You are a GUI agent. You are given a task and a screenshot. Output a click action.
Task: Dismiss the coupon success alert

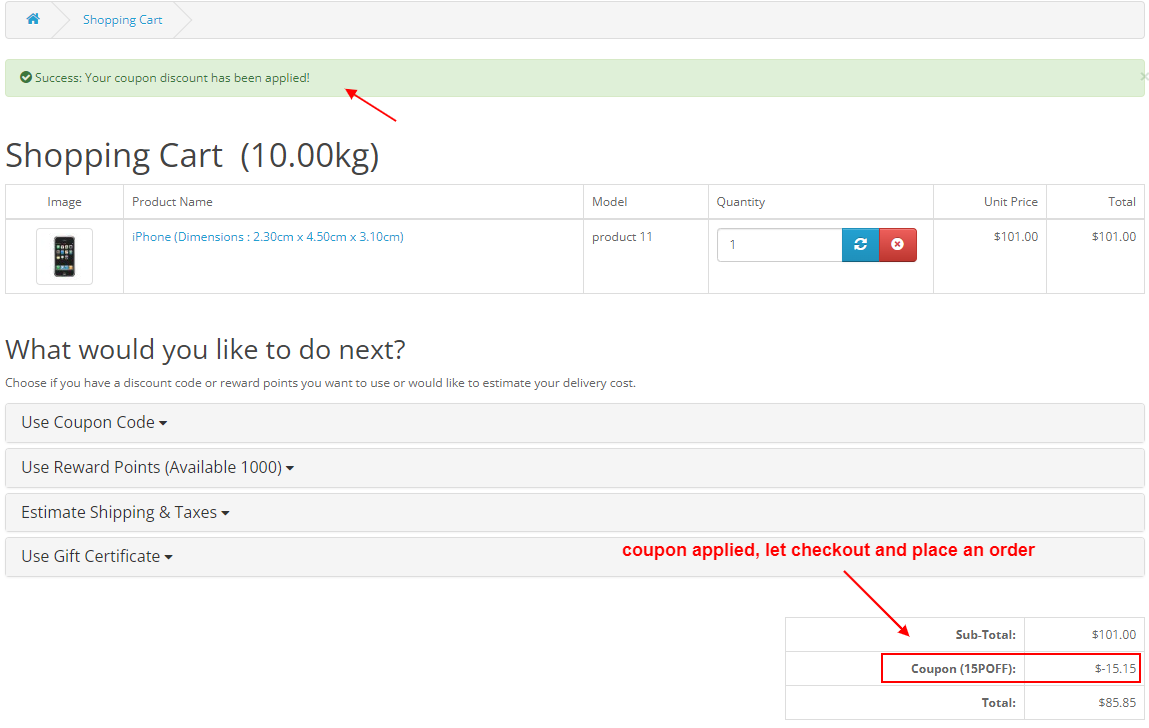1143,76
